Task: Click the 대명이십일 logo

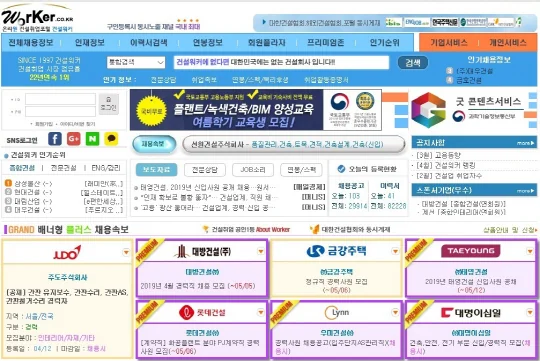Action: click(471, 313)
